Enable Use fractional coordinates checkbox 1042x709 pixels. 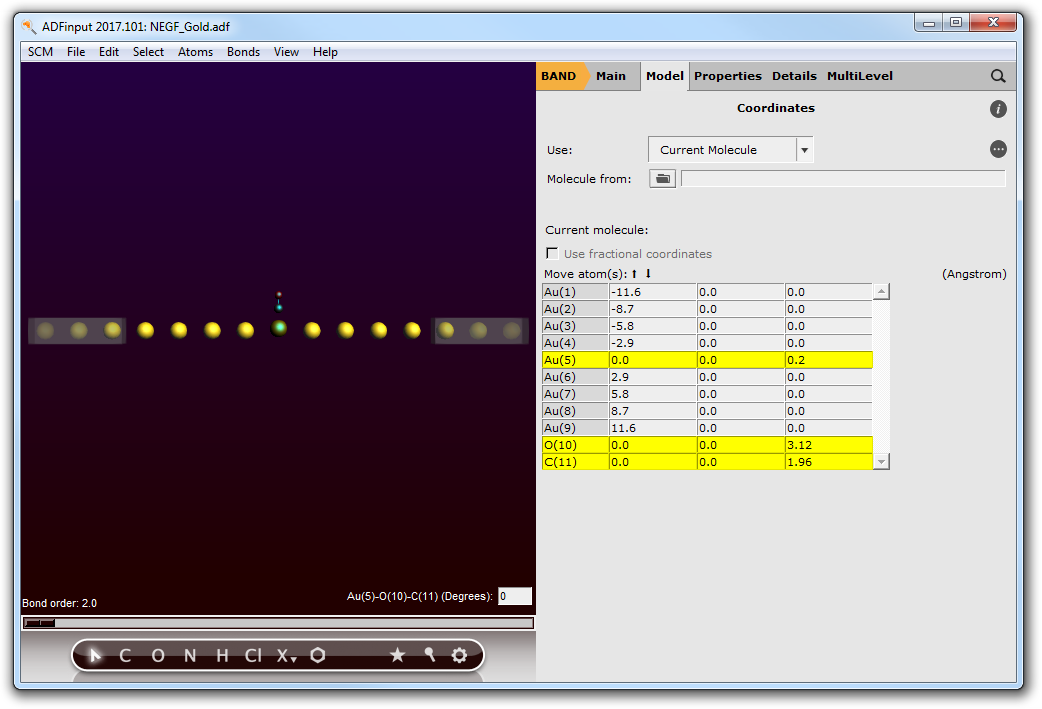tap(552, 253)
